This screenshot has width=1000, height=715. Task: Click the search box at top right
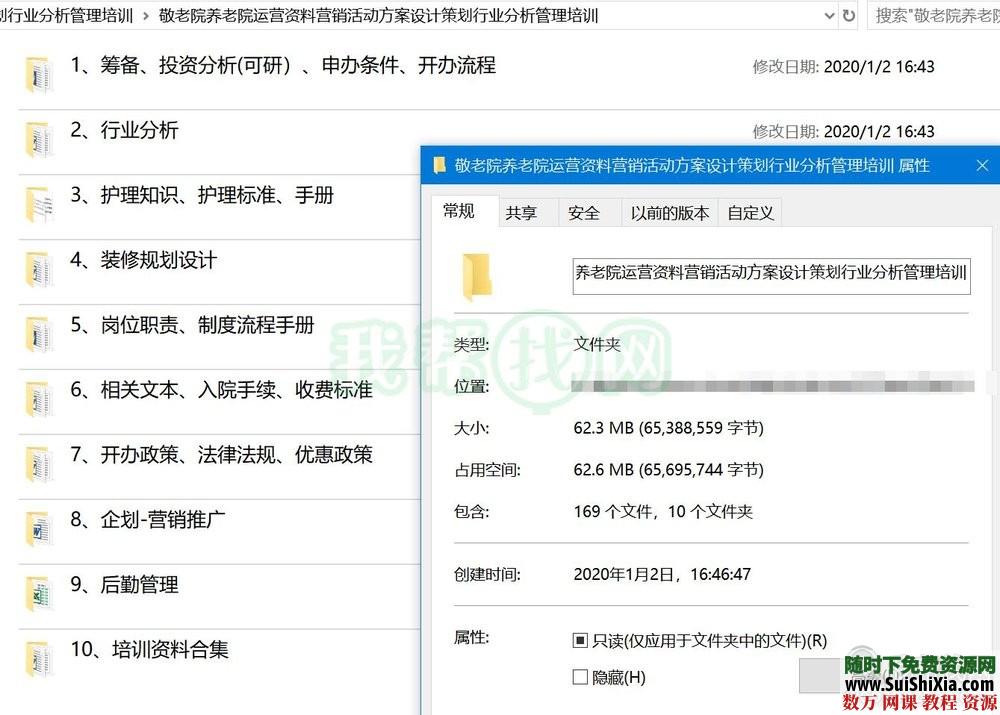935,16
